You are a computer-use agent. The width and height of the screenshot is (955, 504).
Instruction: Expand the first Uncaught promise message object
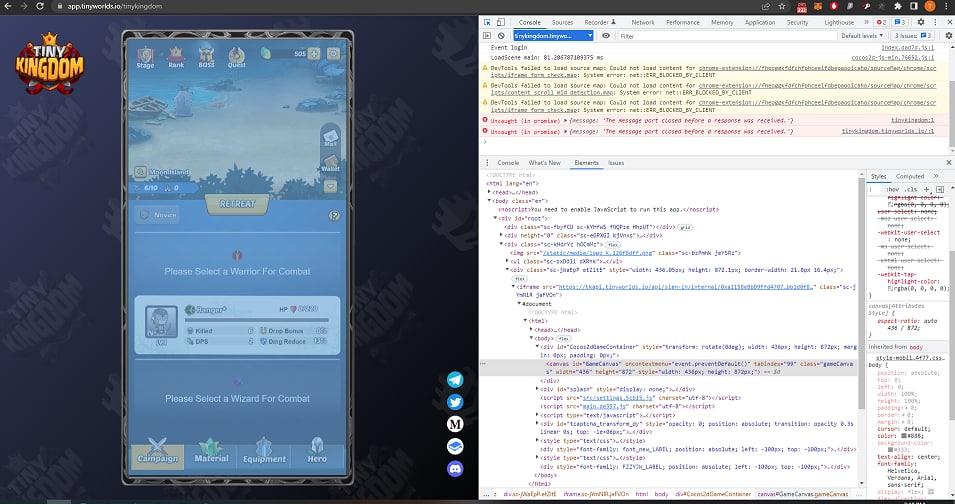(566, 121)
